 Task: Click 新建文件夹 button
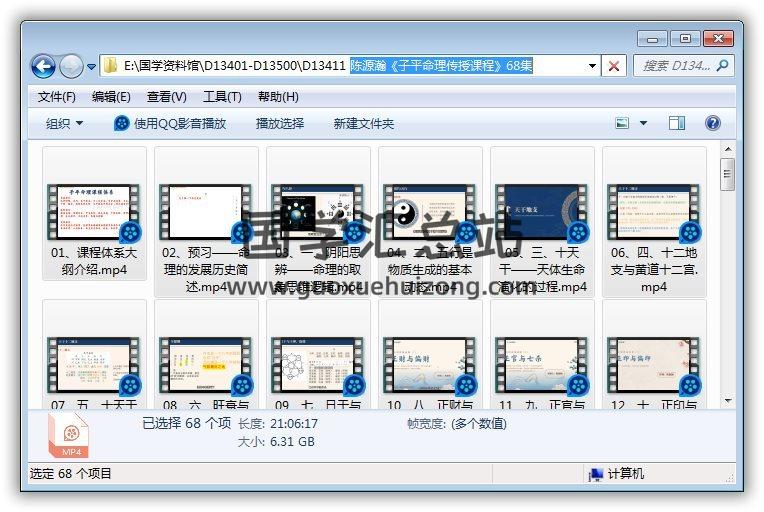pyautogui.click(x=363, y=123)
